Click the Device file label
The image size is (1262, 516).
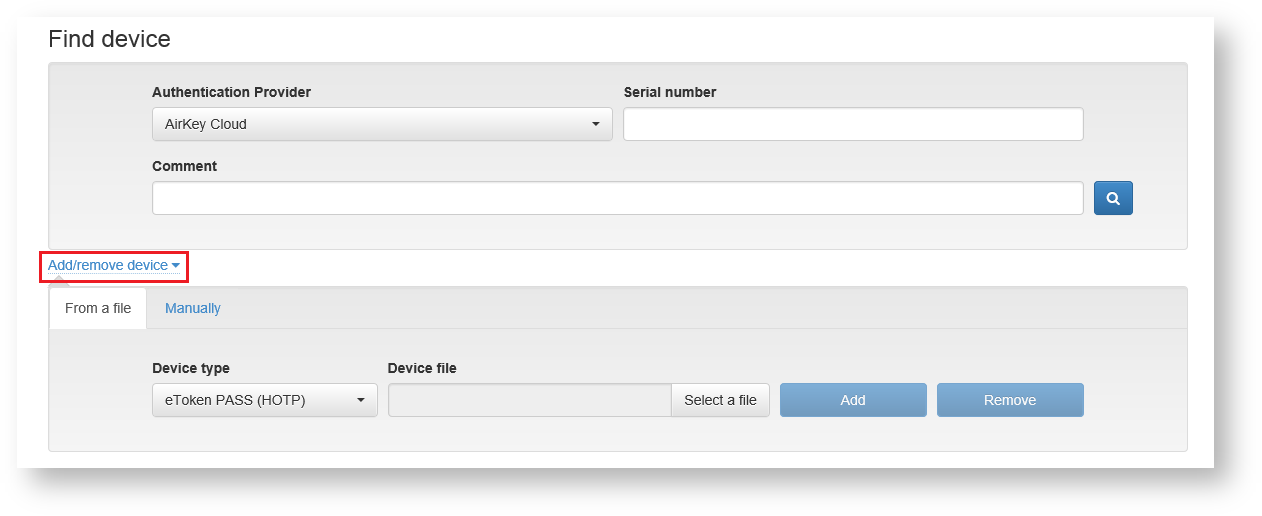(x=422, y=368)
